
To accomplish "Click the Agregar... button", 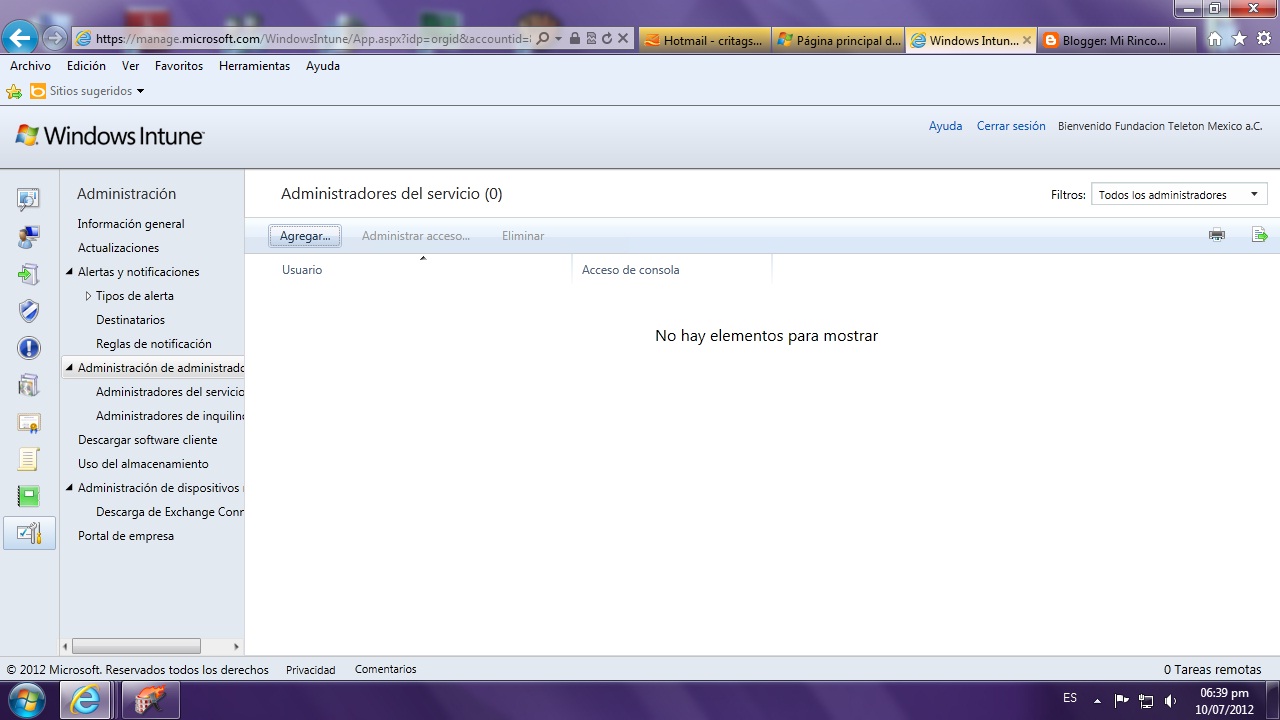I will [305, 236].
